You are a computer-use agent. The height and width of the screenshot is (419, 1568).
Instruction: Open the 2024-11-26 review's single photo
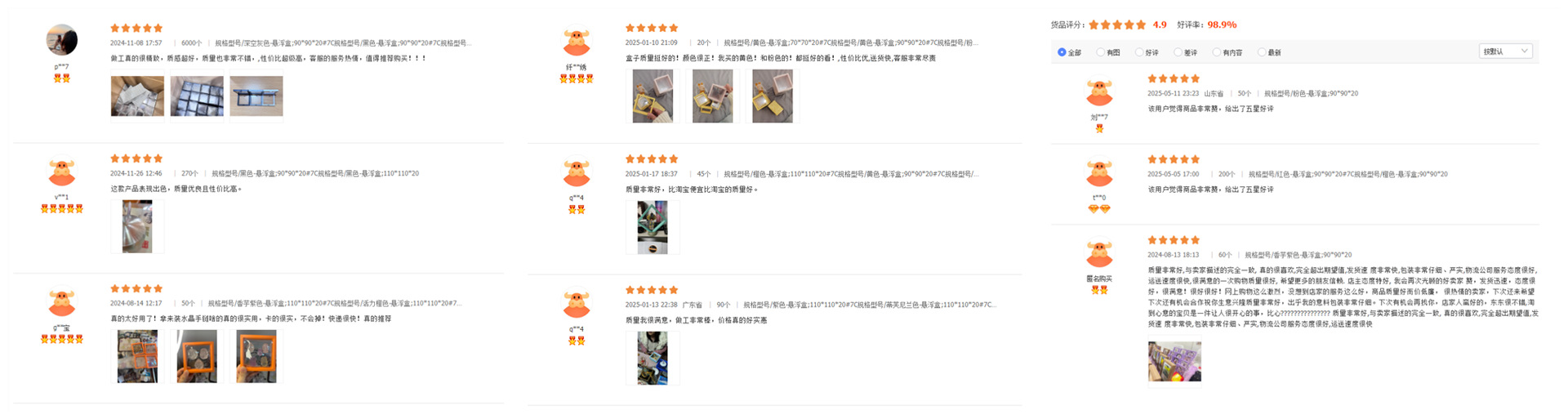tap(137, 227)
